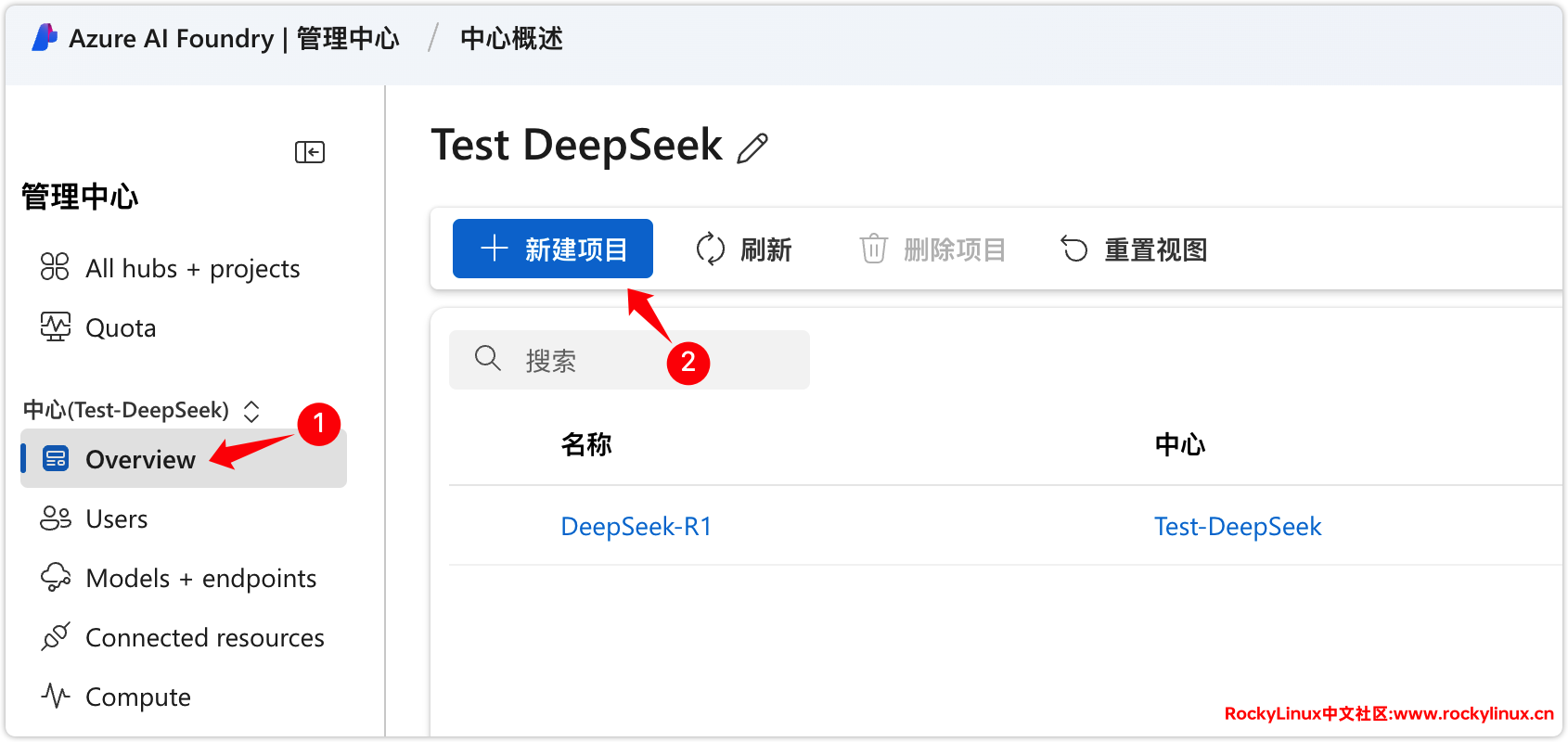Click the pencil icon to rename Test DeepSeek
The image size is (1568, 742).
click(752, 148)
